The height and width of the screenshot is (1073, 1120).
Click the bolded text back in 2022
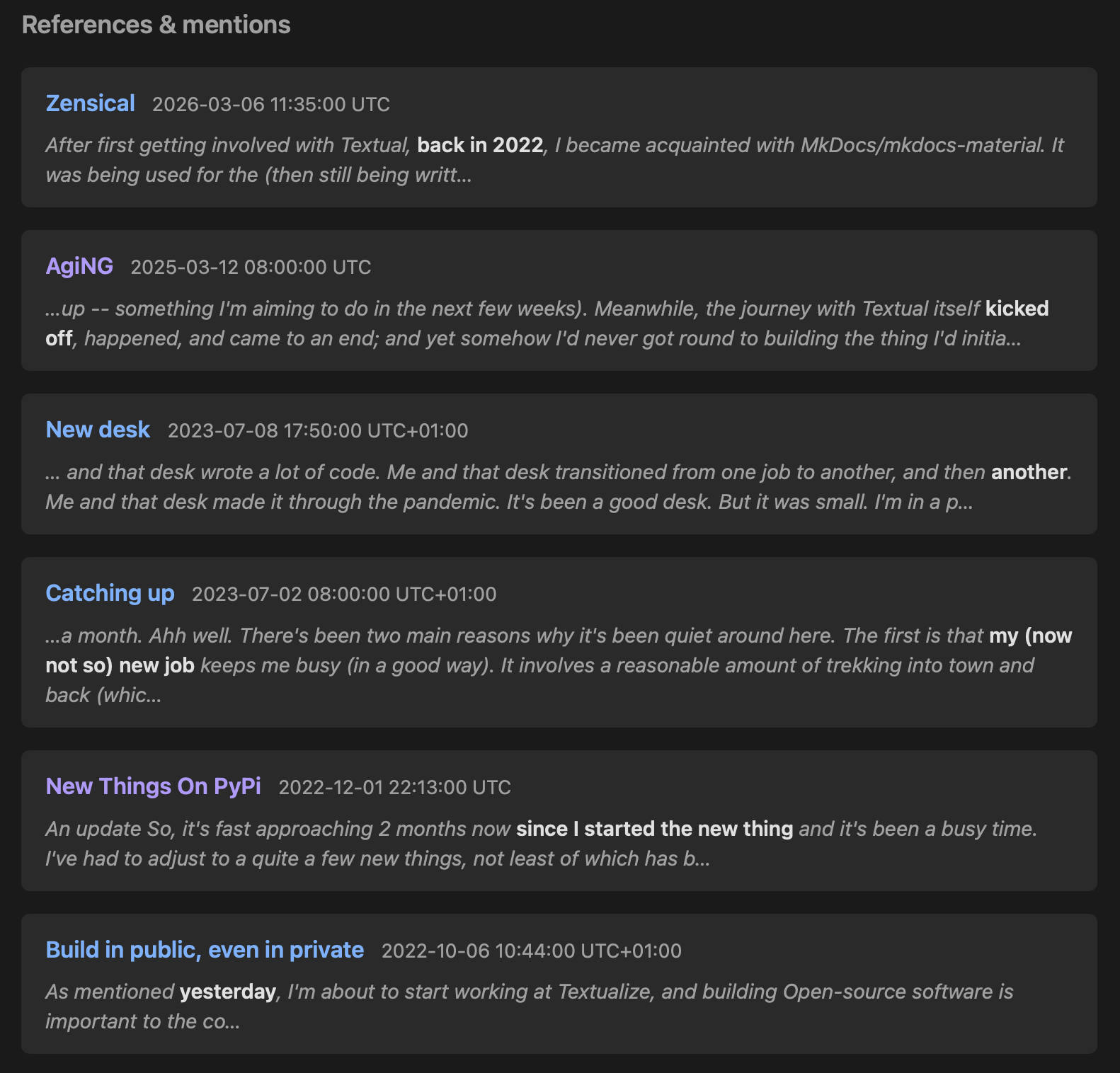480,145
